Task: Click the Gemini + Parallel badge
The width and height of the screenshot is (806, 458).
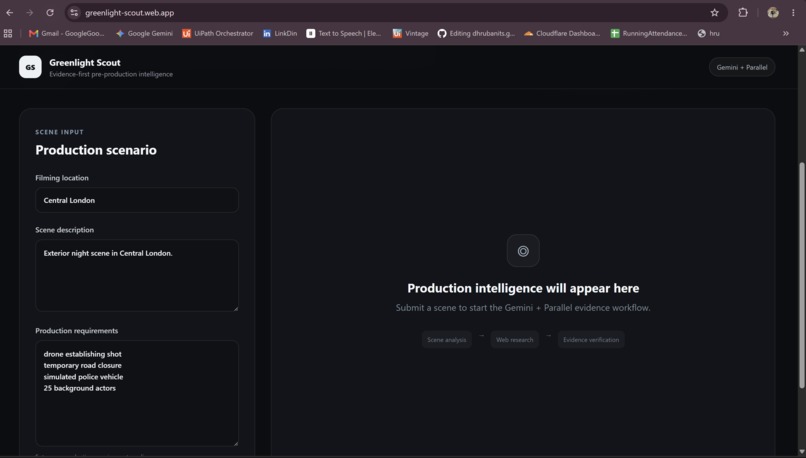Action: click(x=742, y=67)
